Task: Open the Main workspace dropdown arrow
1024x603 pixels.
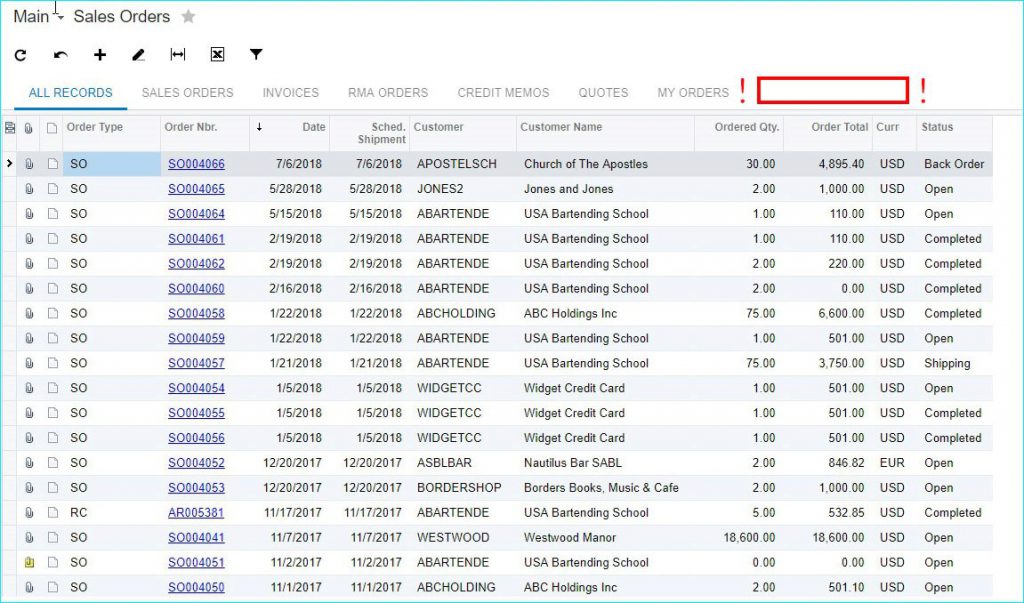Action: [x=60, y=18]
